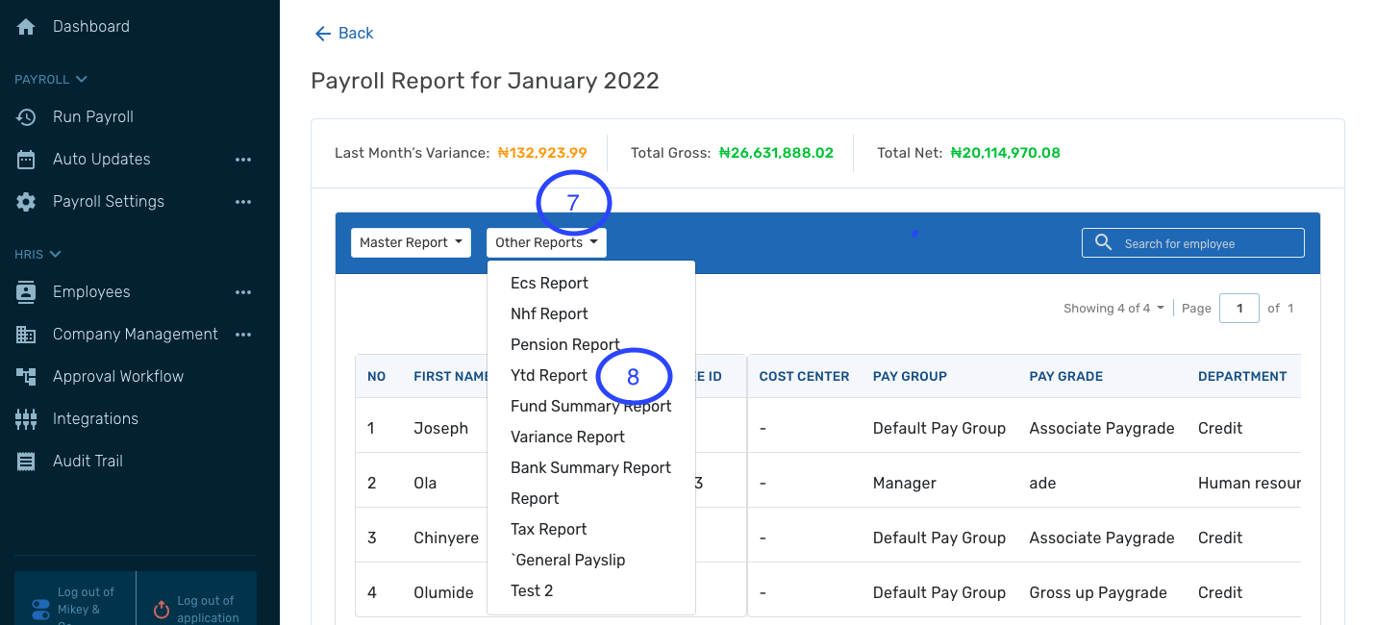
Task: Open the ellipsis menu next to Employees
Action: pos(243,291)
